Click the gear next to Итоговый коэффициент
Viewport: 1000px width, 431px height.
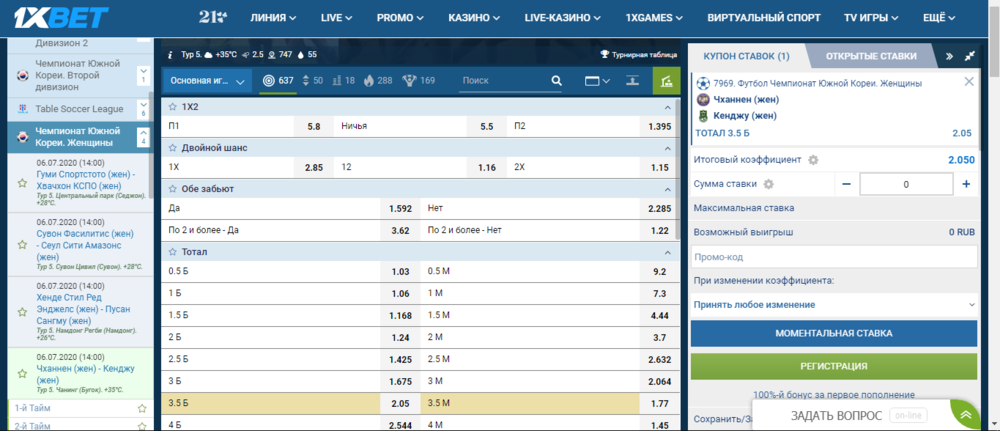click(812, 160)
